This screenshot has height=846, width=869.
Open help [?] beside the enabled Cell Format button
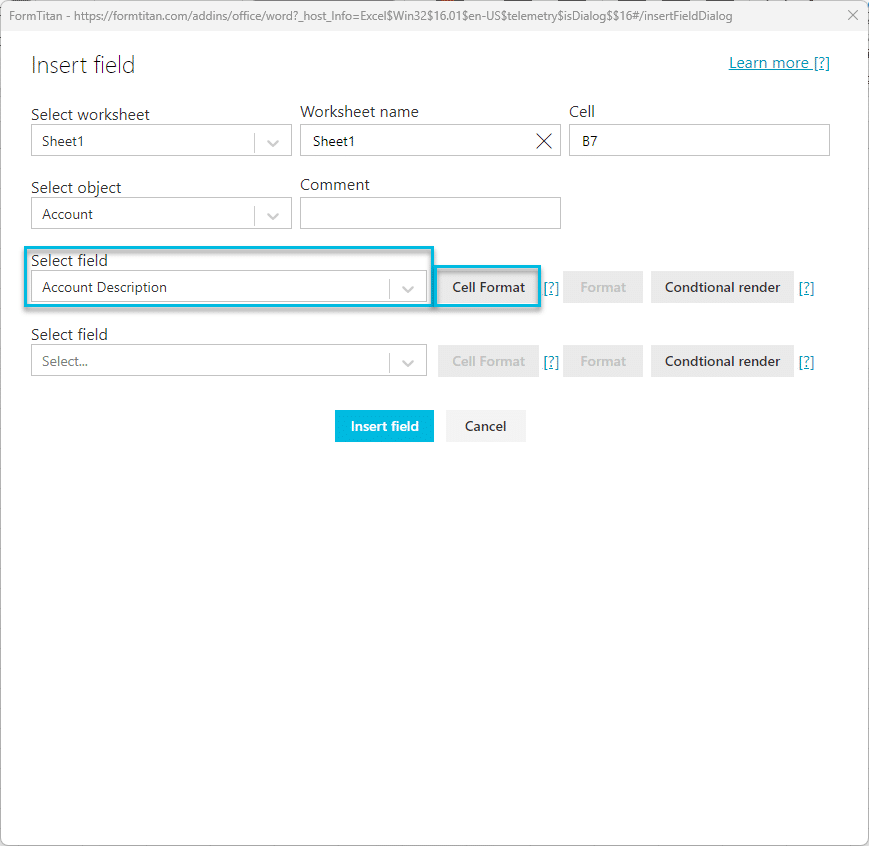tap(551, 288)
